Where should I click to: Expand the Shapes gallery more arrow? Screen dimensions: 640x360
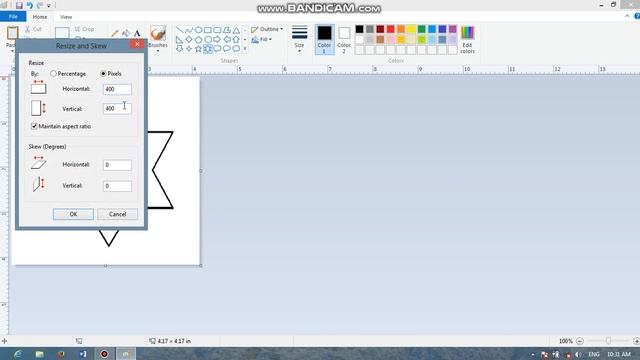tap(245, 49)
